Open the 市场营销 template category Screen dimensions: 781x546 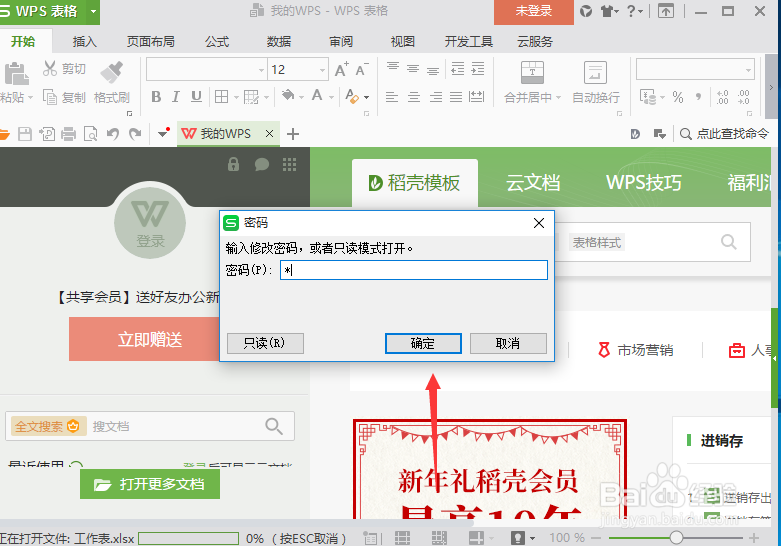636,350
